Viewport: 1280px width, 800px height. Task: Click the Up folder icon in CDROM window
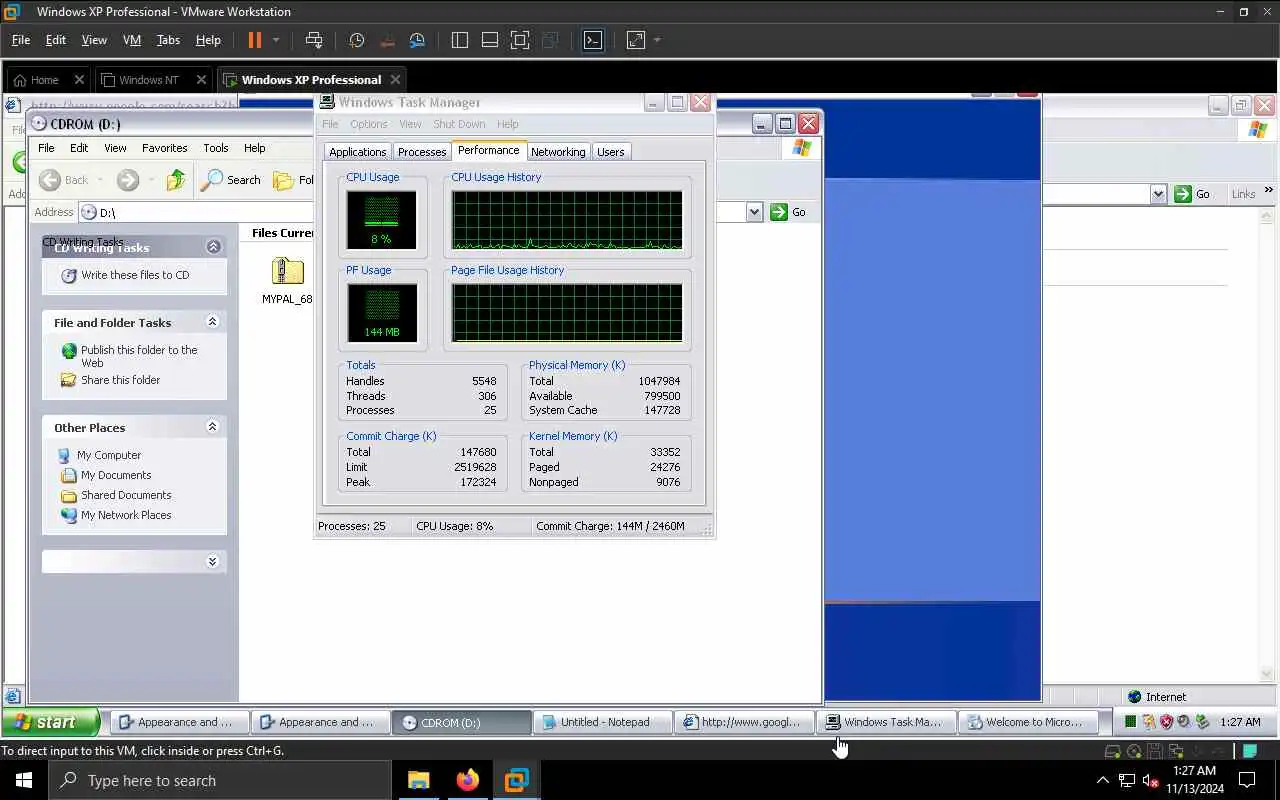pyautogui.click(x=176, y=180)
